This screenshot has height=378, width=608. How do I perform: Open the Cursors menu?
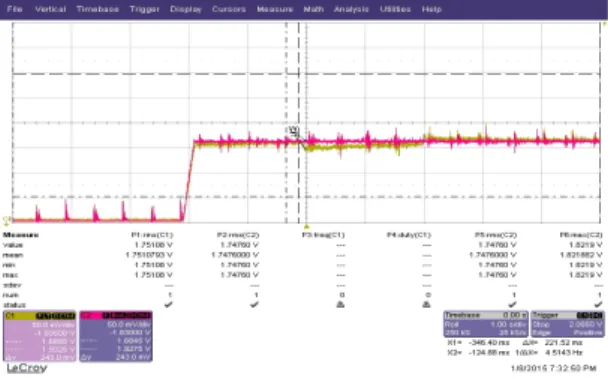(x=229, y=9)
